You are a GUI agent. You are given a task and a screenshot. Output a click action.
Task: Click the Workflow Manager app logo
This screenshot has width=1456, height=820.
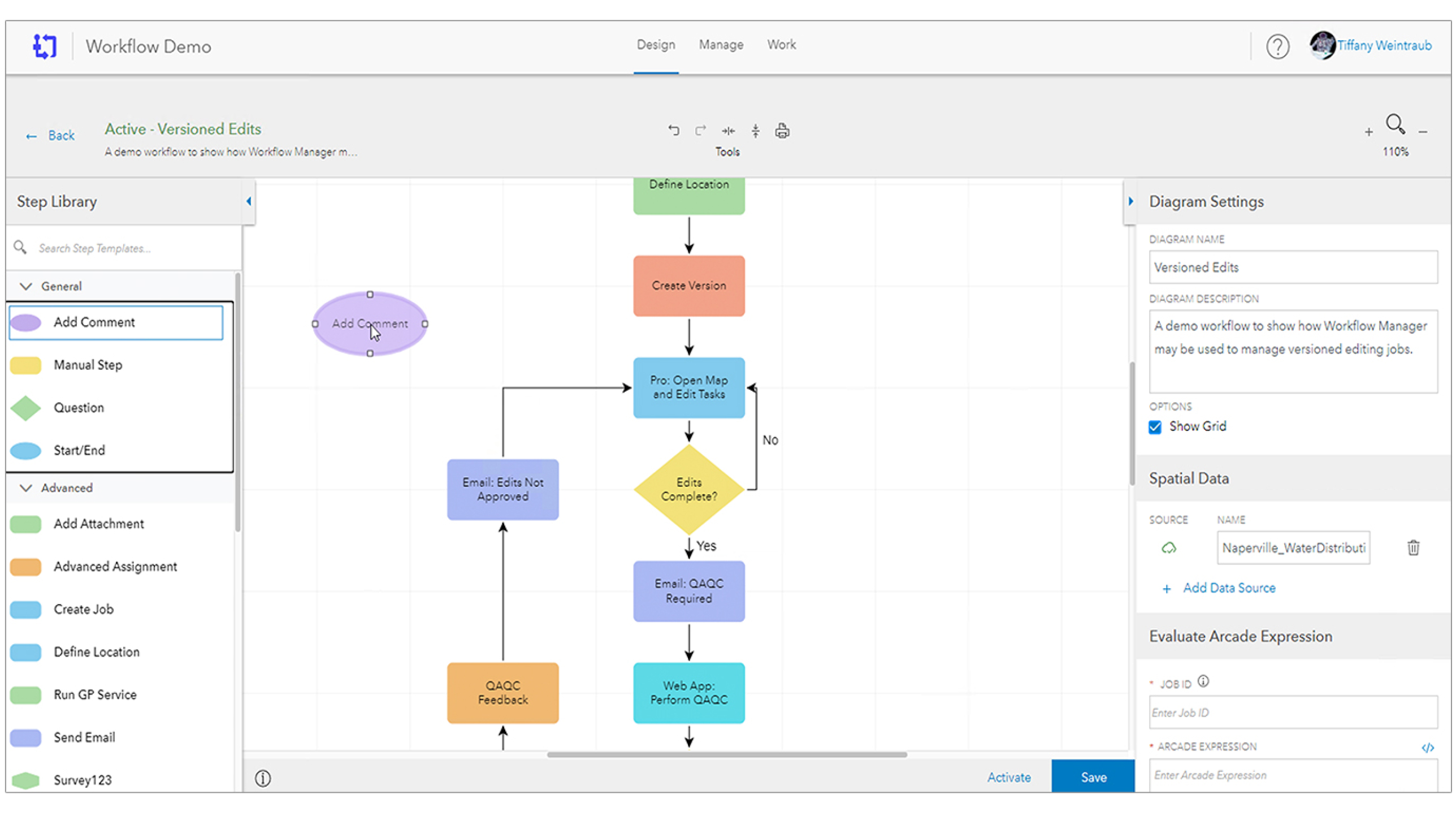[x=45, y=46]
